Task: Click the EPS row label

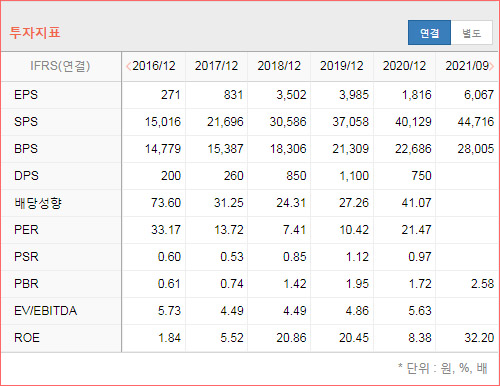Action: click(x=26, y=95)
